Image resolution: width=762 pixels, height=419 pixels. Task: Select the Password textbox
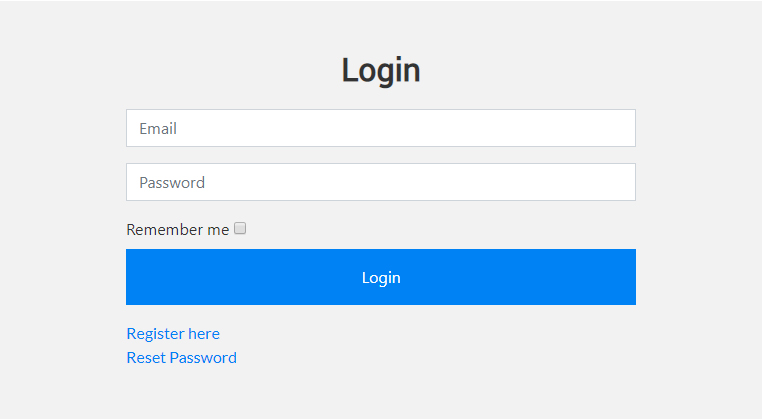[x=380, y=182]
